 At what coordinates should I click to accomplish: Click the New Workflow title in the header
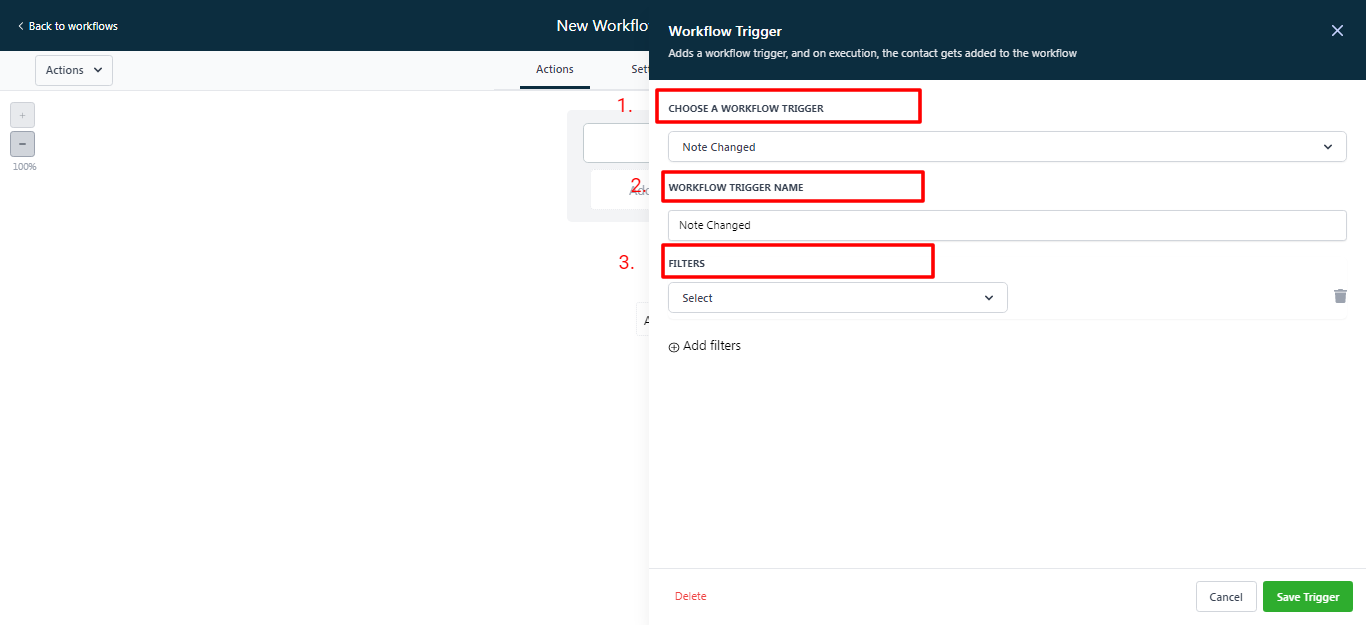pyautogui.click(x=602, y=26)
